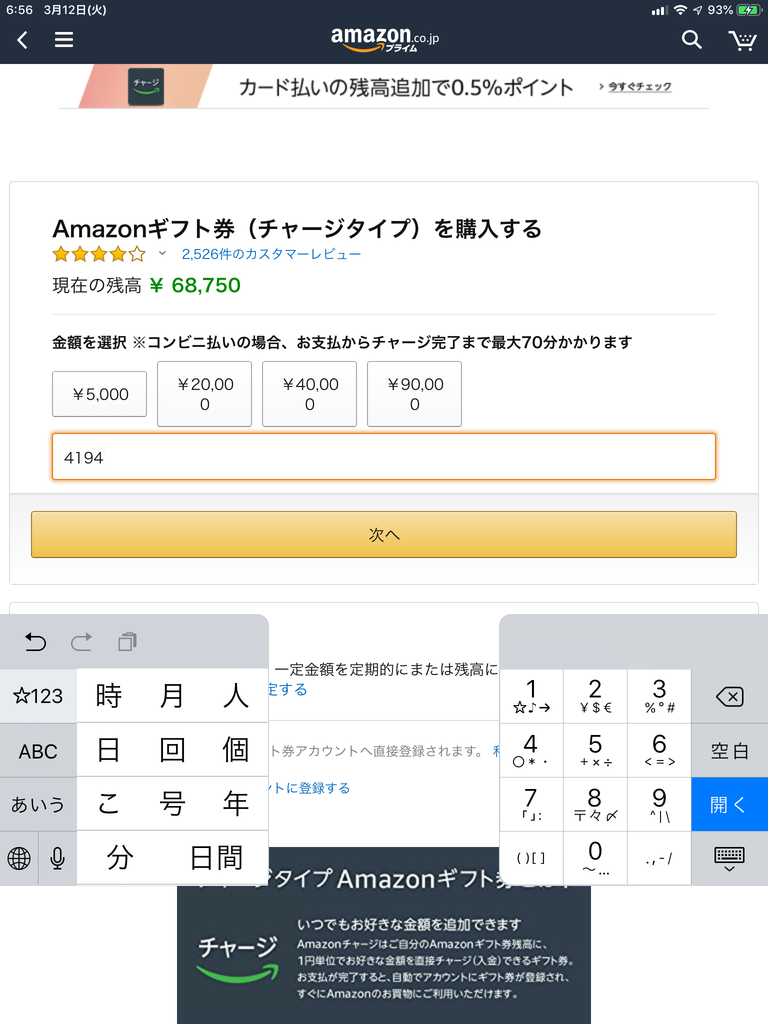Tap the globe language key
This screenshot has height=1024, width=768.
19,858
